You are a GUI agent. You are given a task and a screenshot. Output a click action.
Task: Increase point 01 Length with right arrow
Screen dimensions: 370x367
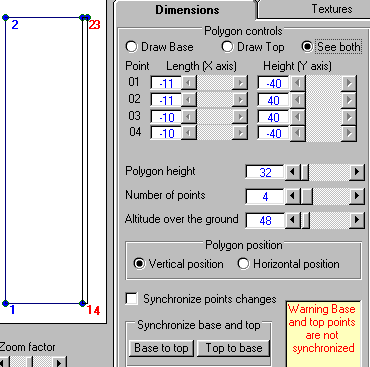[240, 83]
